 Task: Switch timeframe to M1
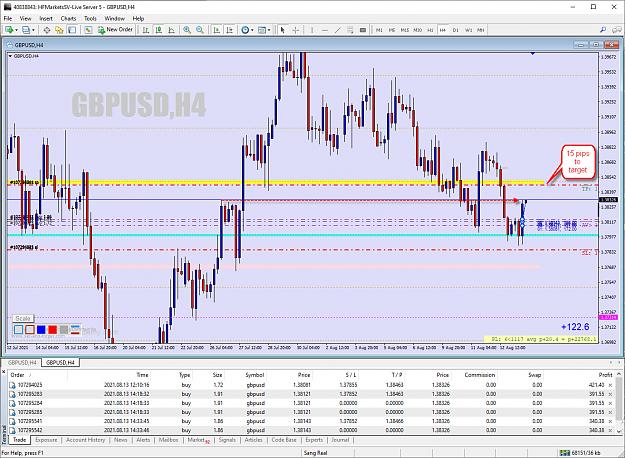[379, 30]
